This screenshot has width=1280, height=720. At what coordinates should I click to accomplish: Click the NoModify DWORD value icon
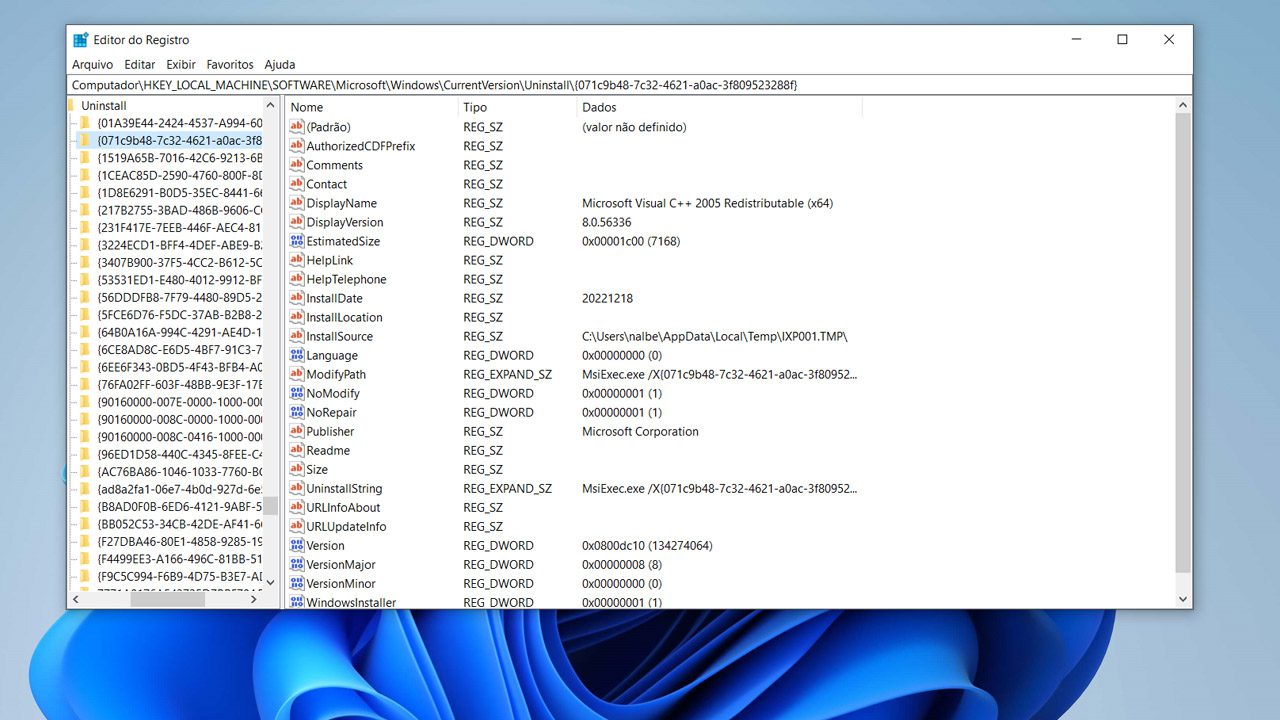pyautogui.click(x=296, y=393)
